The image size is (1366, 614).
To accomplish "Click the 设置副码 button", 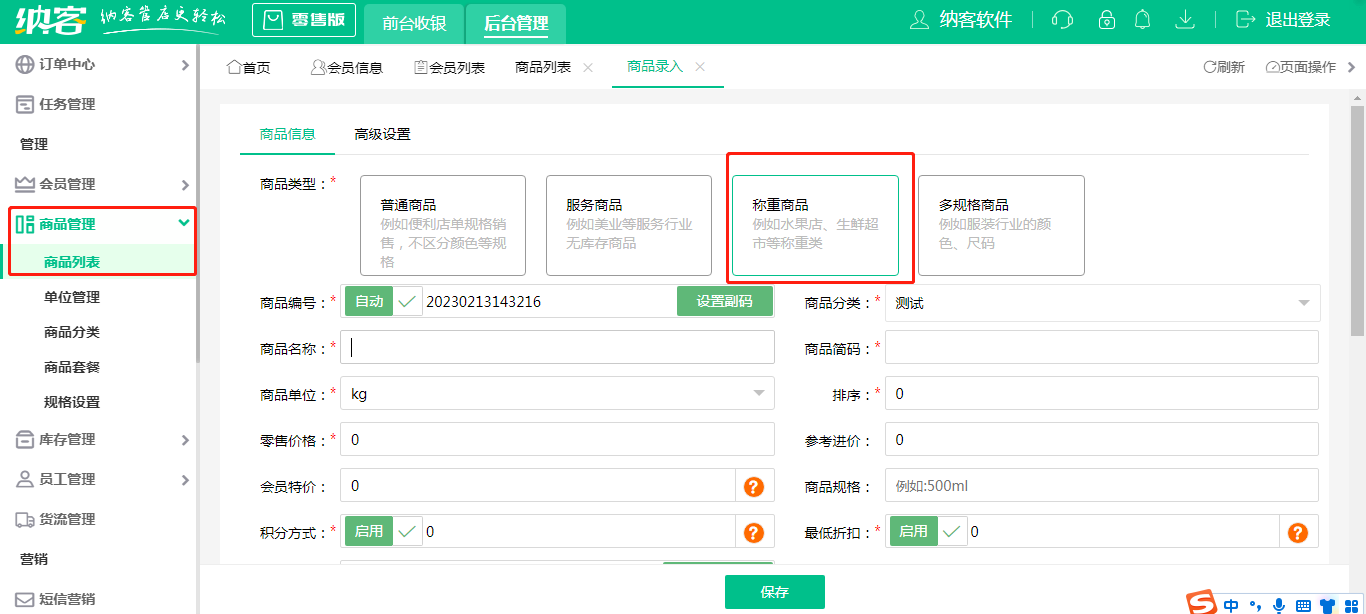I will pos(724,300).
